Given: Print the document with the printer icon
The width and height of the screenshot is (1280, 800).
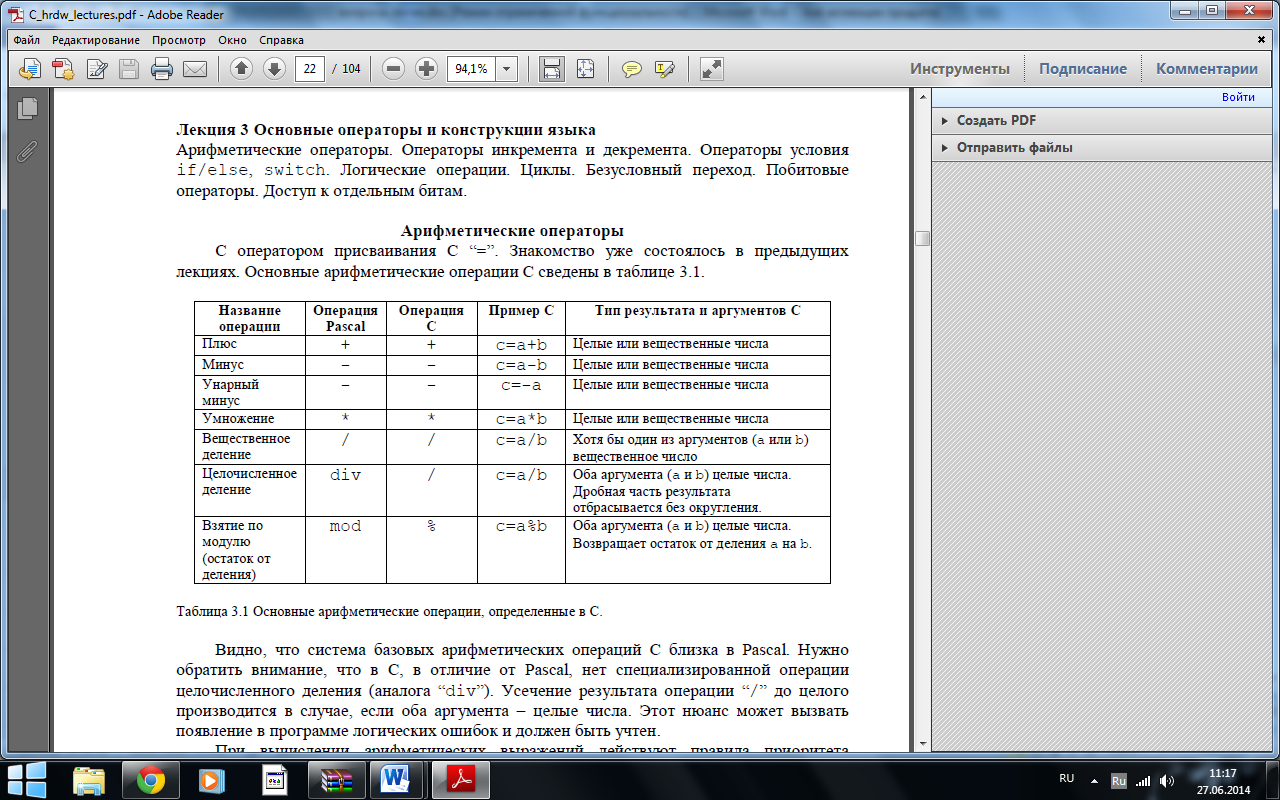Looking at the screenshot, I should click(x=162, y=69).
